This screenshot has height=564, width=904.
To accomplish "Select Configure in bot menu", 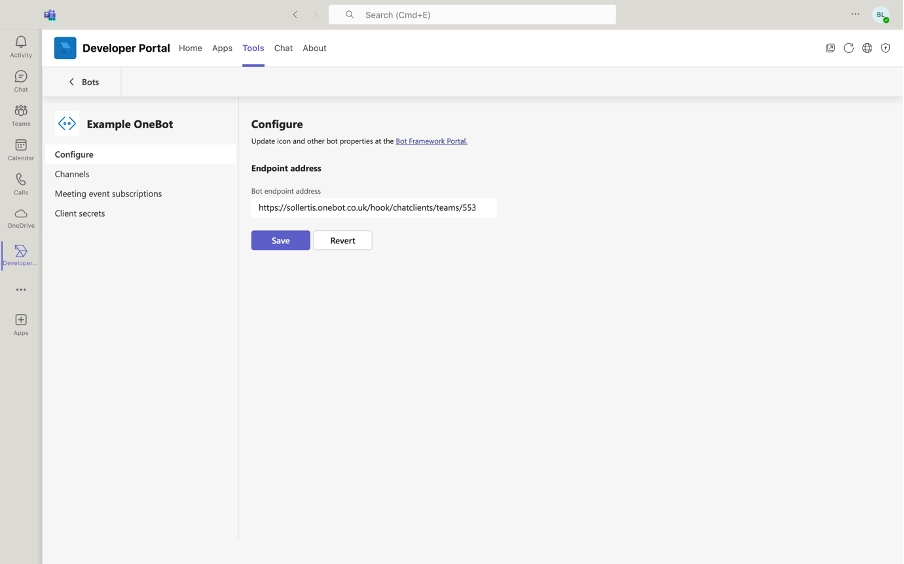I will click(x=141, y=155).
